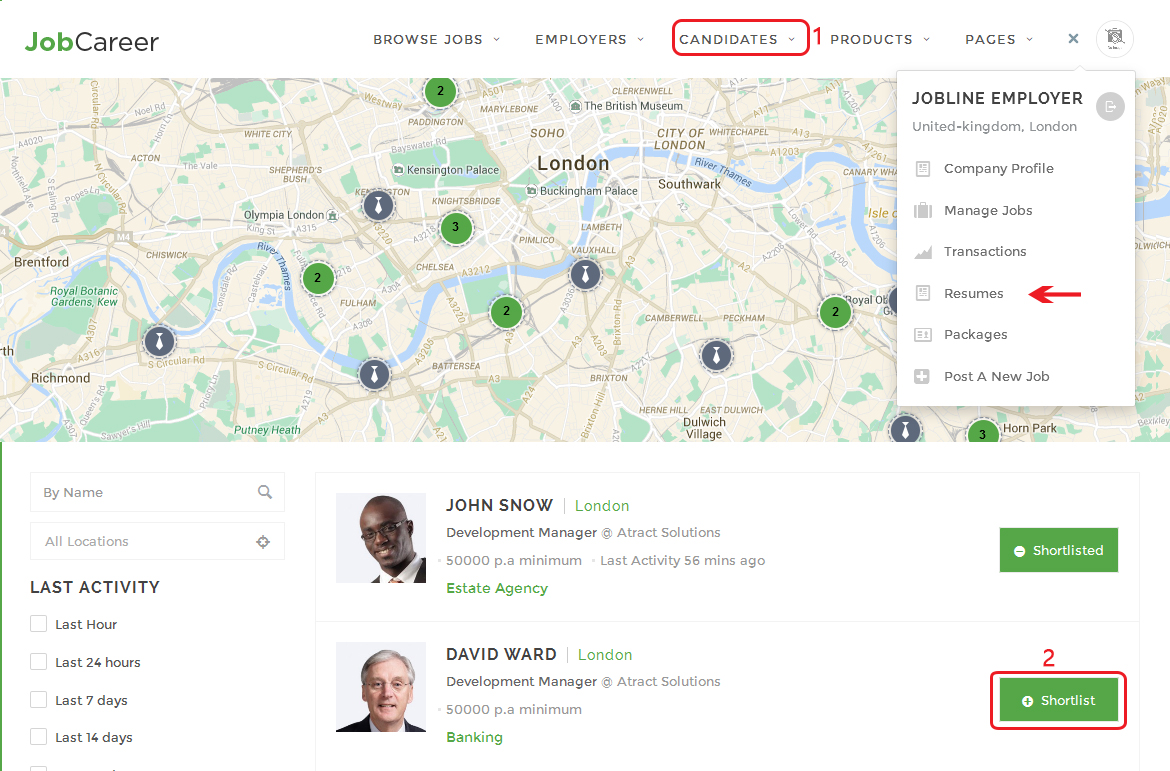Click the Shortlisted button for John Snow
This screenshot has width=1170, height=771.
(1058, 551)
